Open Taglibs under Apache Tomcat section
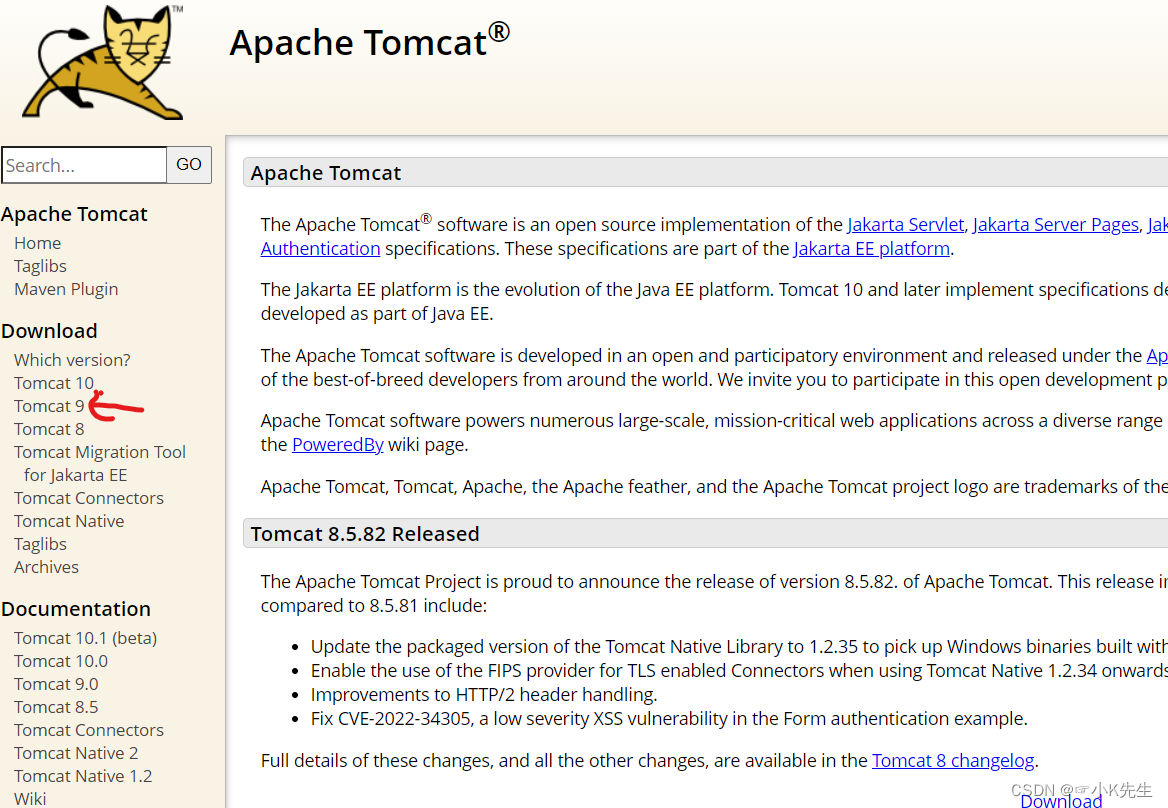 pos(40,266)
